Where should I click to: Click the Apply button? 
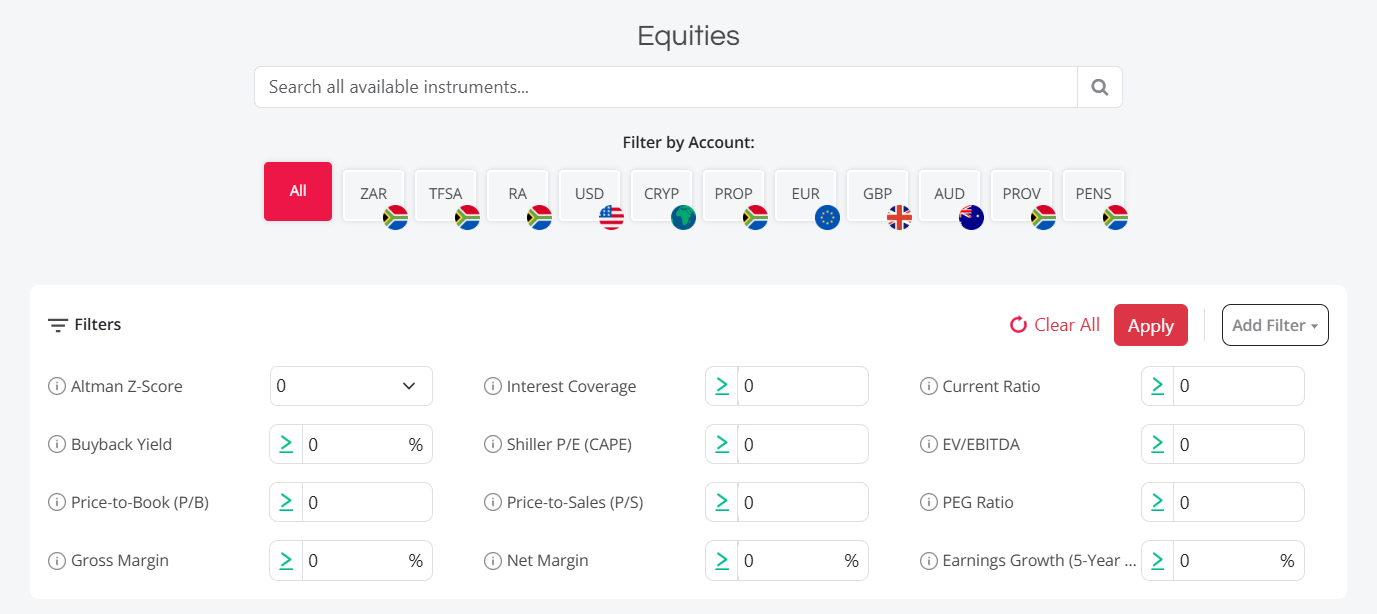pyautogui.click(x=1150, y=324)
